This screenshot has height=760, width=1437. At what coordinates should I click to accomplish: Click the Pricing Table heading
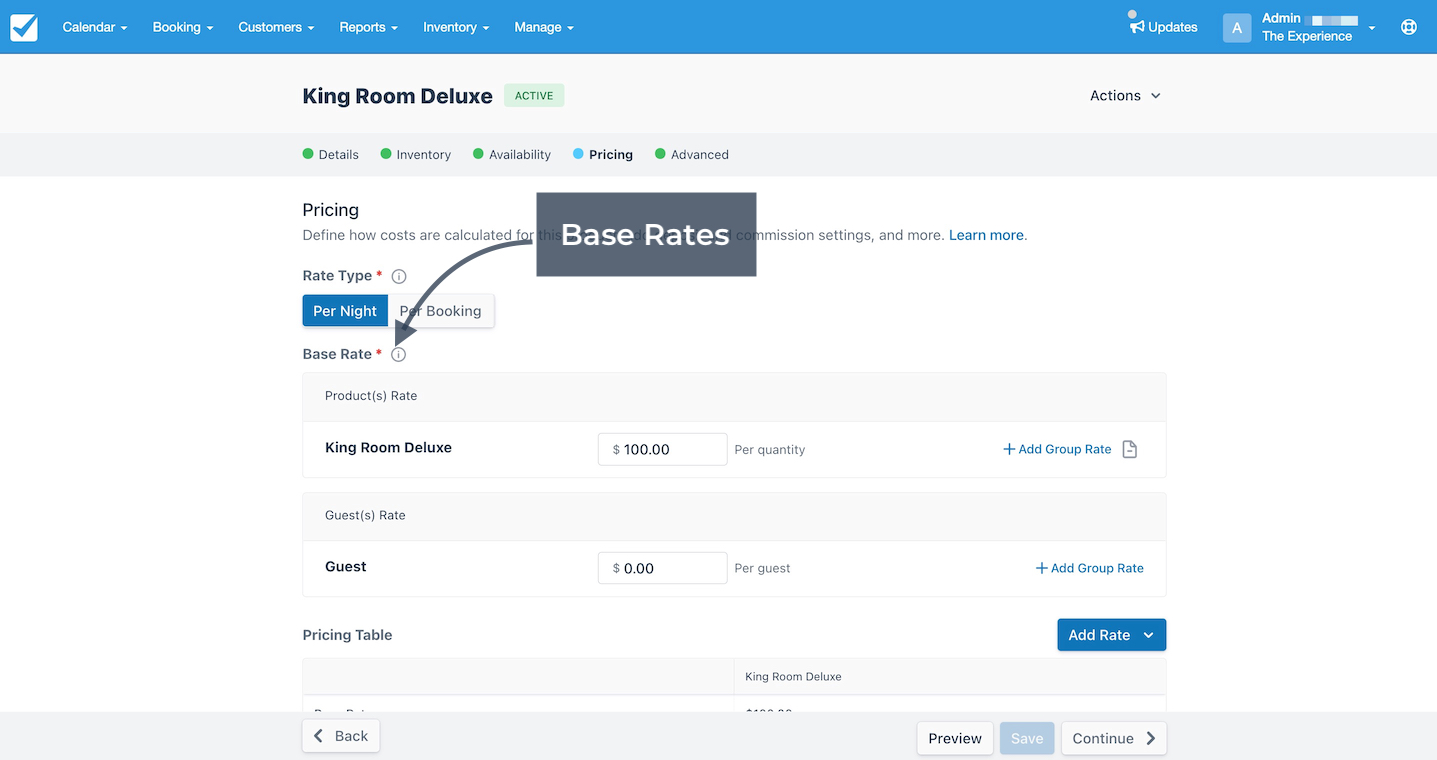(x=347, y=635)
